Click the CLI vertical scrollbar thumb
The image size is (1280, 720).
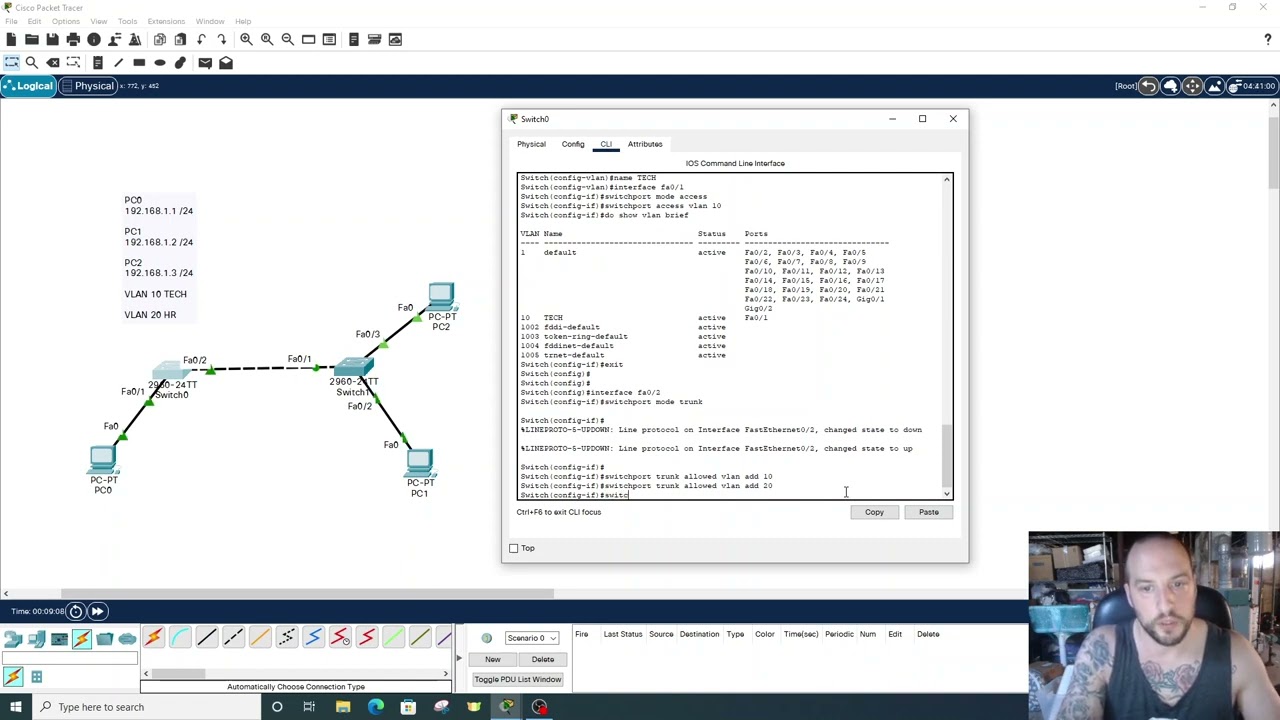point(947,453)
